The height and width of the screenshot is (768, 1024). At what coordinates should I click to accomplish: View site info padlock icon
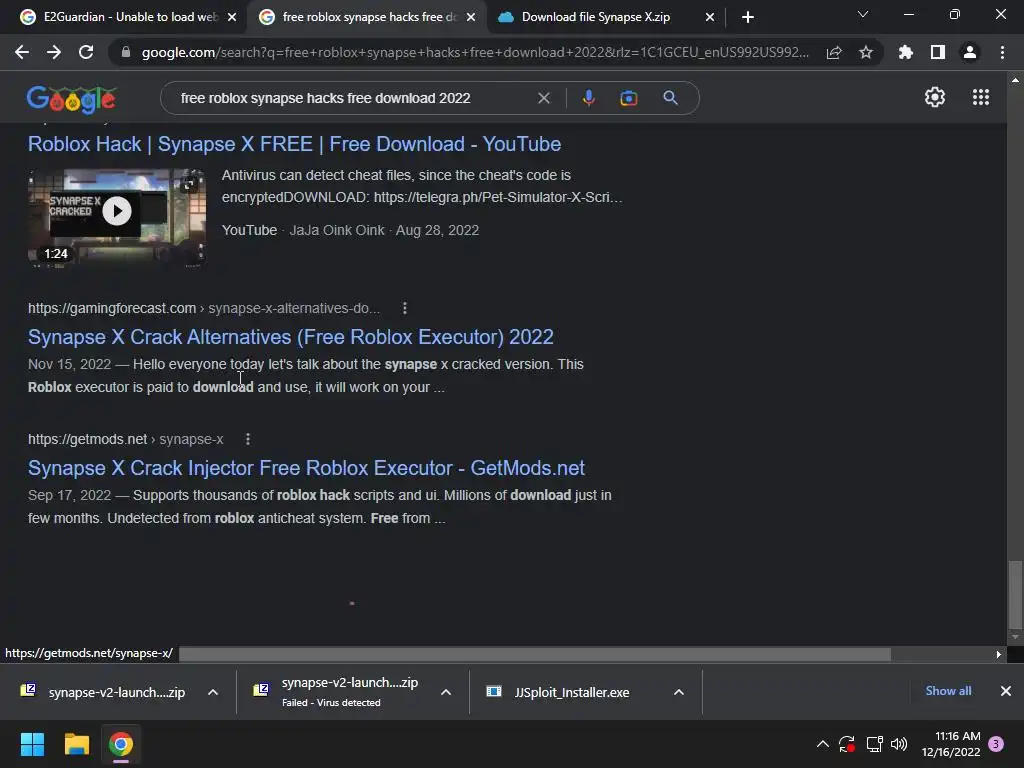tap(126, 52)
